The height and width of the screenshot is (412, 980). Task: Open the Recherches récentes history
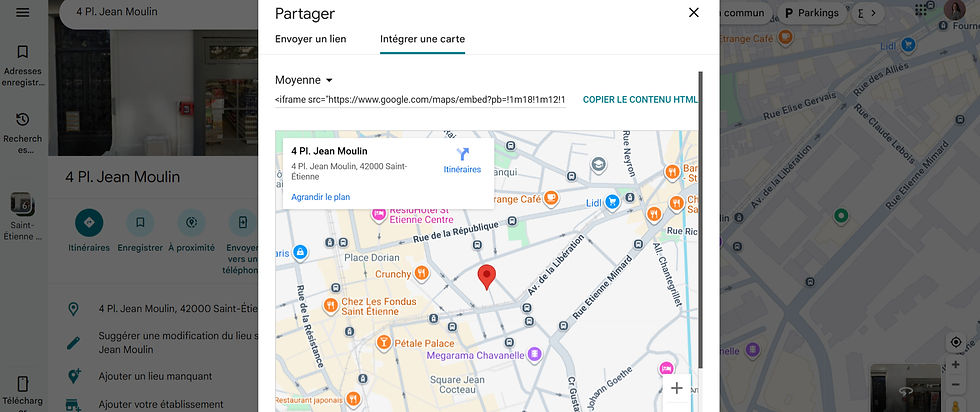(x=22, y=133)
